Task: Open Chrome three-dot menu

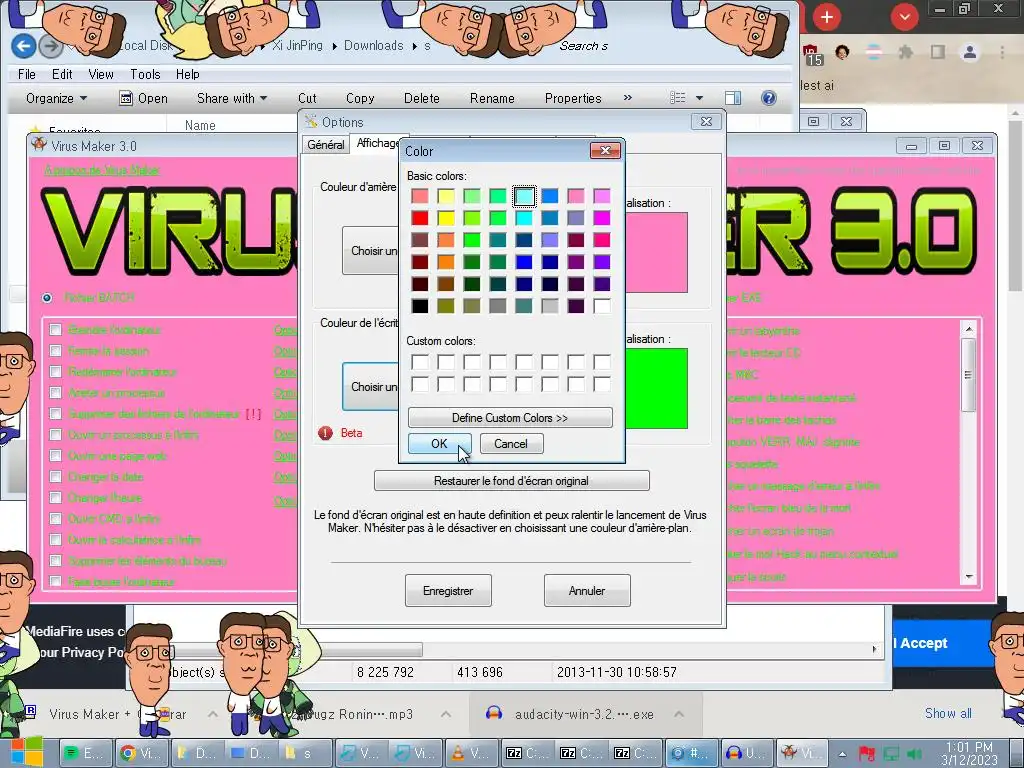Action: pyautogui.click(x=1002, y=52)
